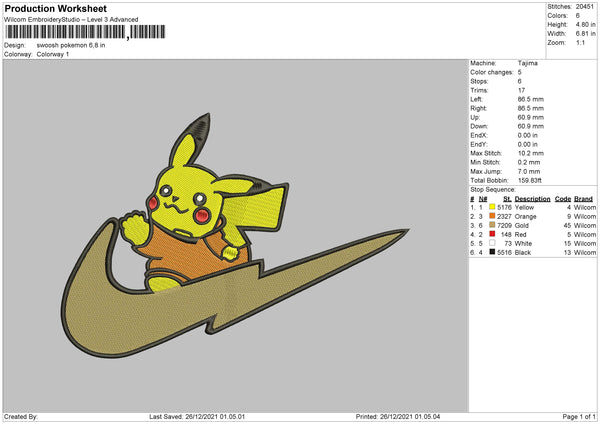The width and height of the screenshot is (600, 424).
Task: Click the Trims value '17'
Action: point(521,90)
